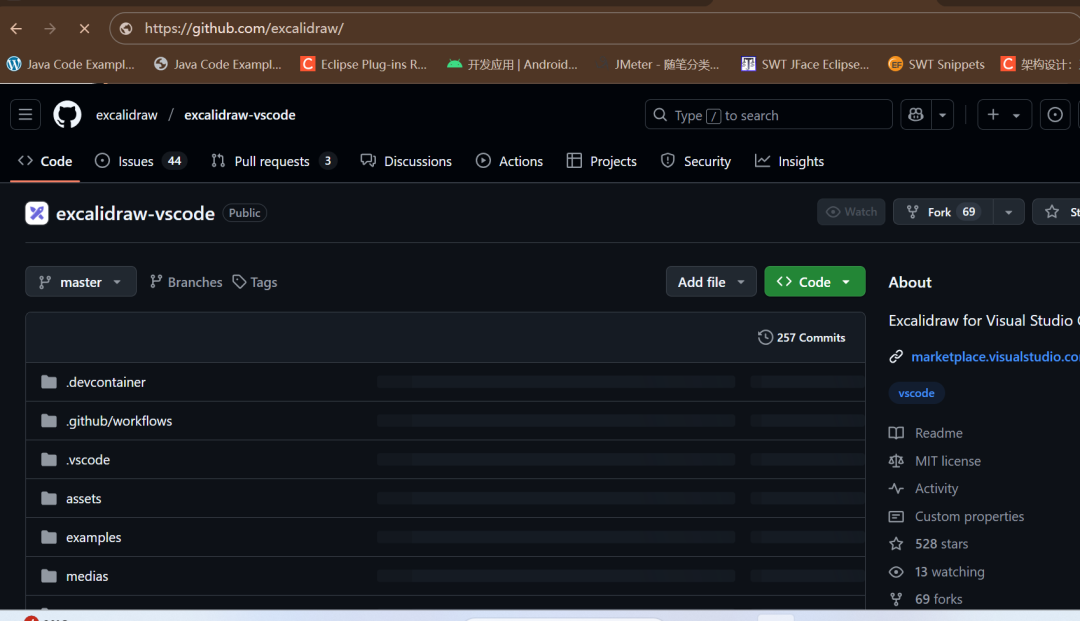Open the .devcontainer folder
This screenshot has width=1080, height=621.
105,382
